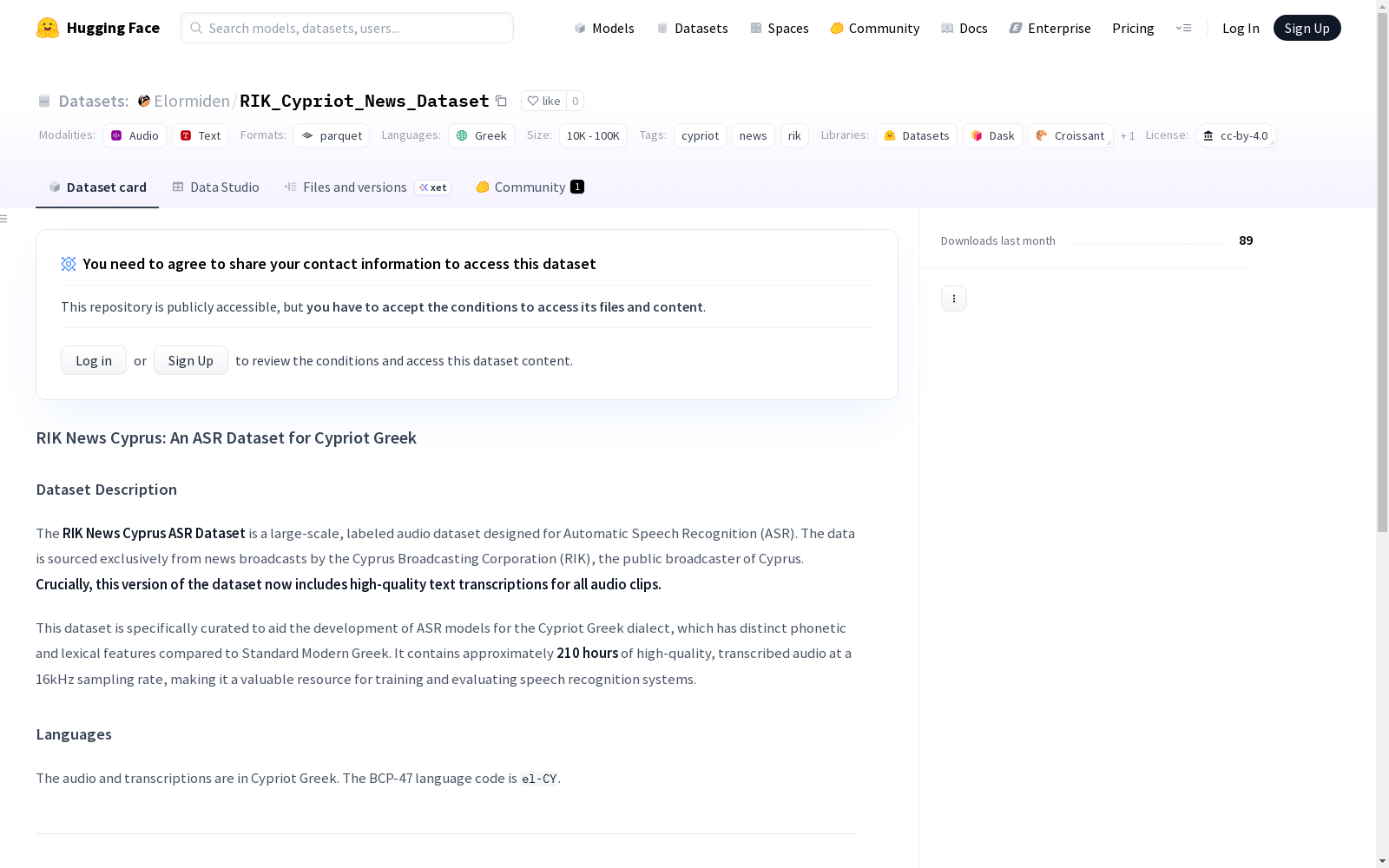Screen dimensions: 1389x868
Task: Select the Dataset card tab
Action: [97, 187]
